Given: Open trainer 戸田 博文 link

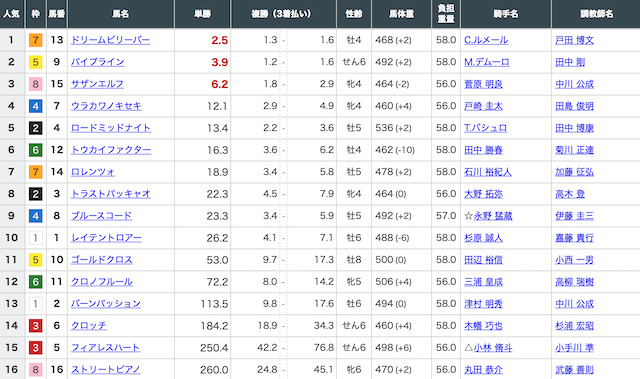Looking at the screenshot, I should [574, 40].
